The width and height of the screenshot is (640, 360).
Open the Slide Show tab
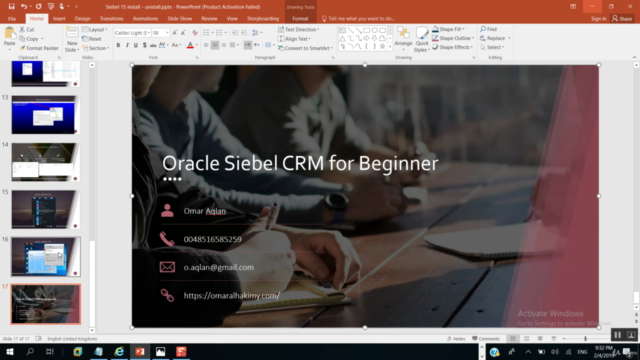pyautogui.click(x=180, y=18)
